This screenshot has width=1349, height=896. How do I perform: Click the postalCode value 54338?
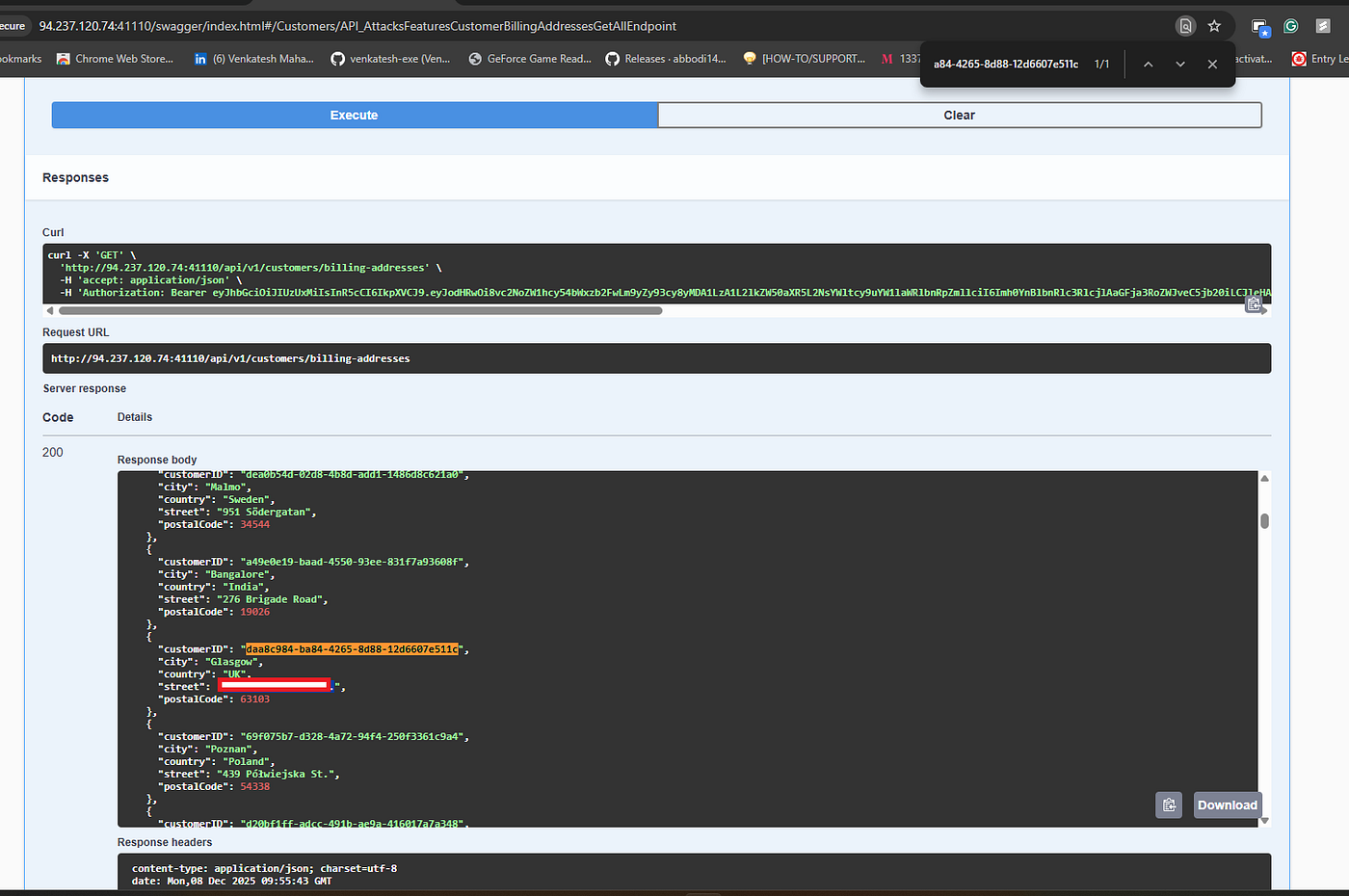tap(255, 786)
